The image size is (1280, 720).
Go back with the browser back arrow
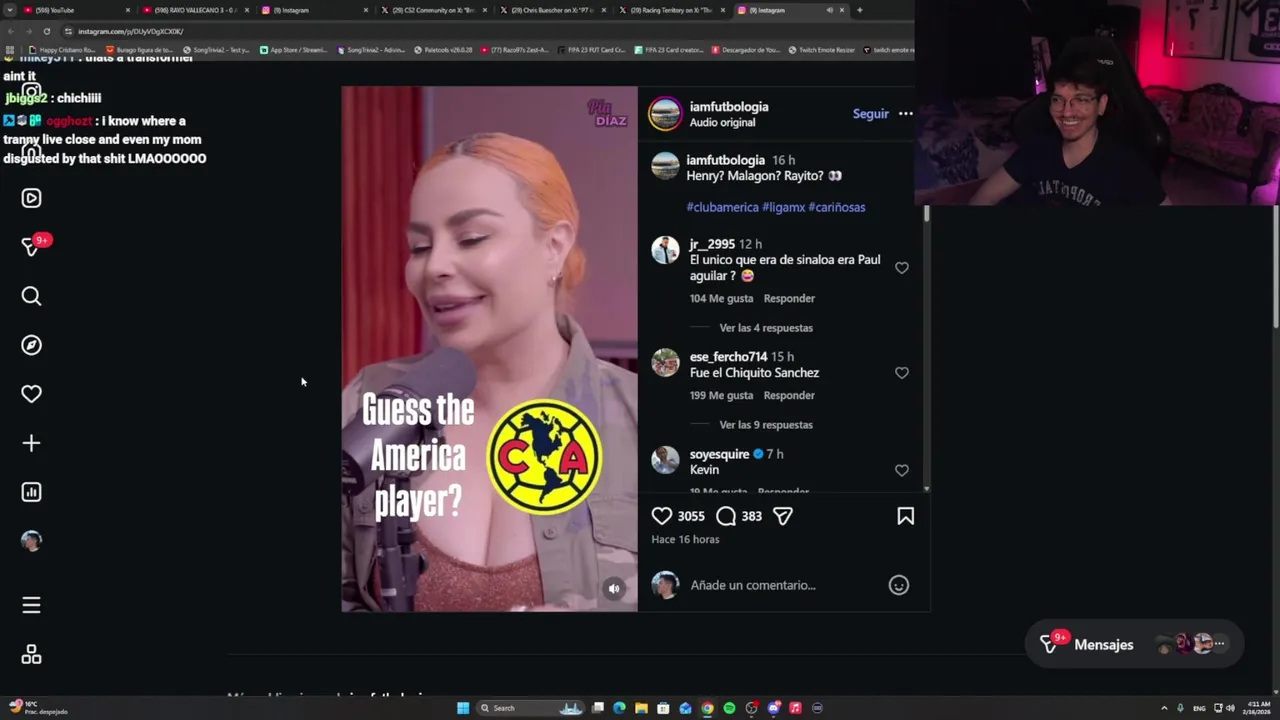tap(12, 31)
